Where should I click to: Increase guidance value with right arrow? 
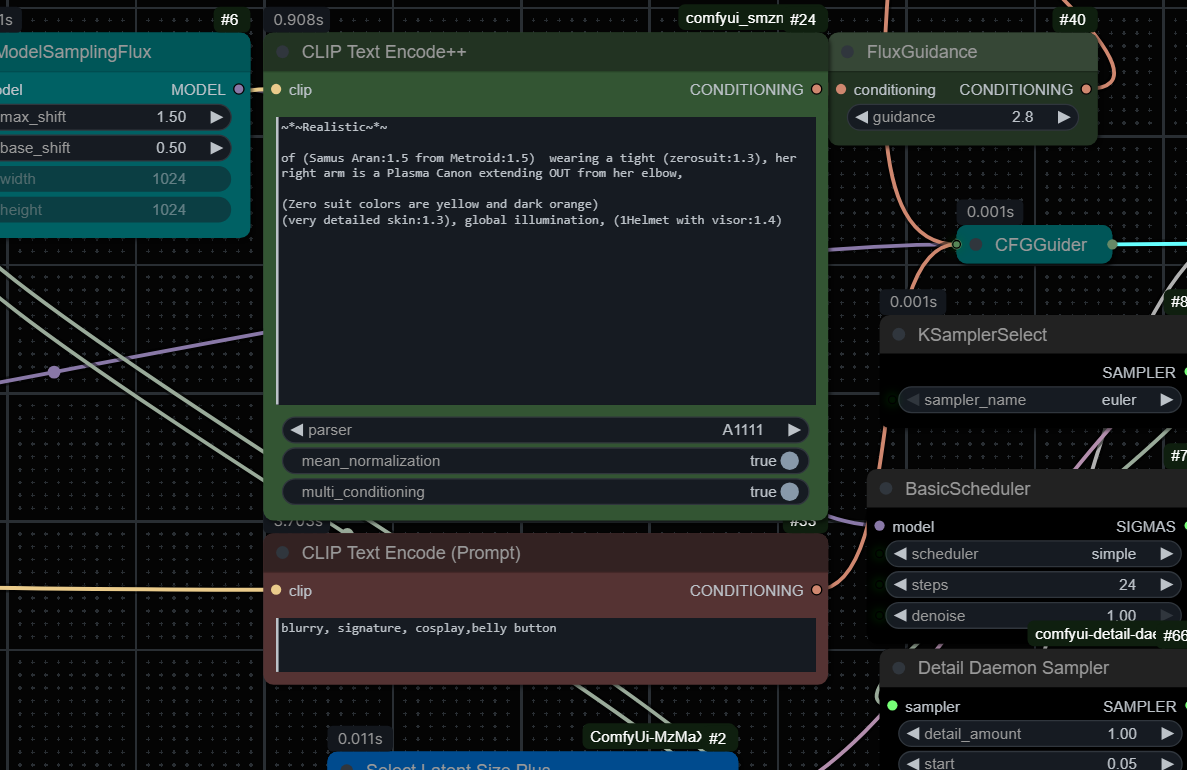1064,117
